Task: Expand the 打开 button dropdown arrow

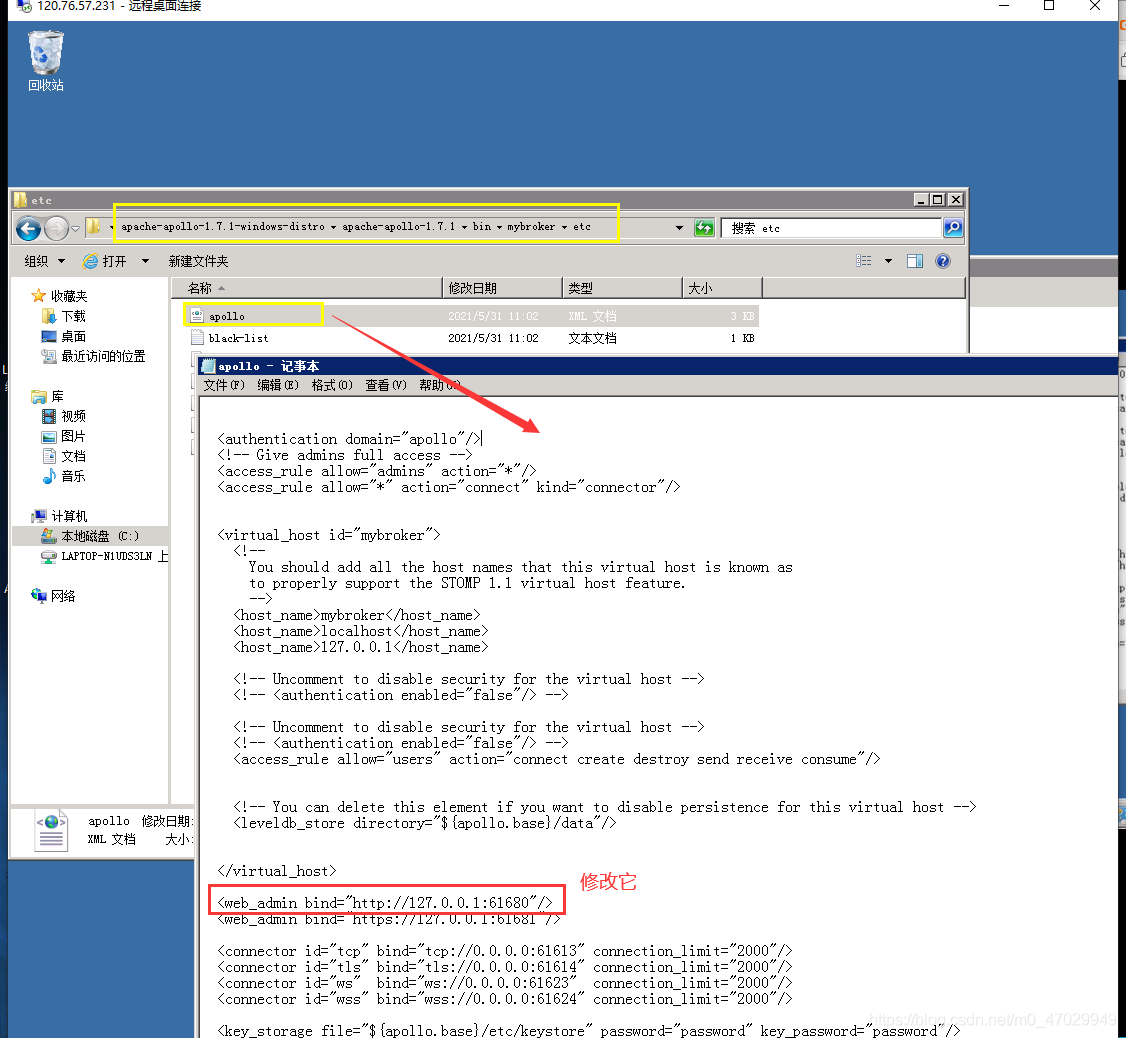Action: tap(145, 261)
